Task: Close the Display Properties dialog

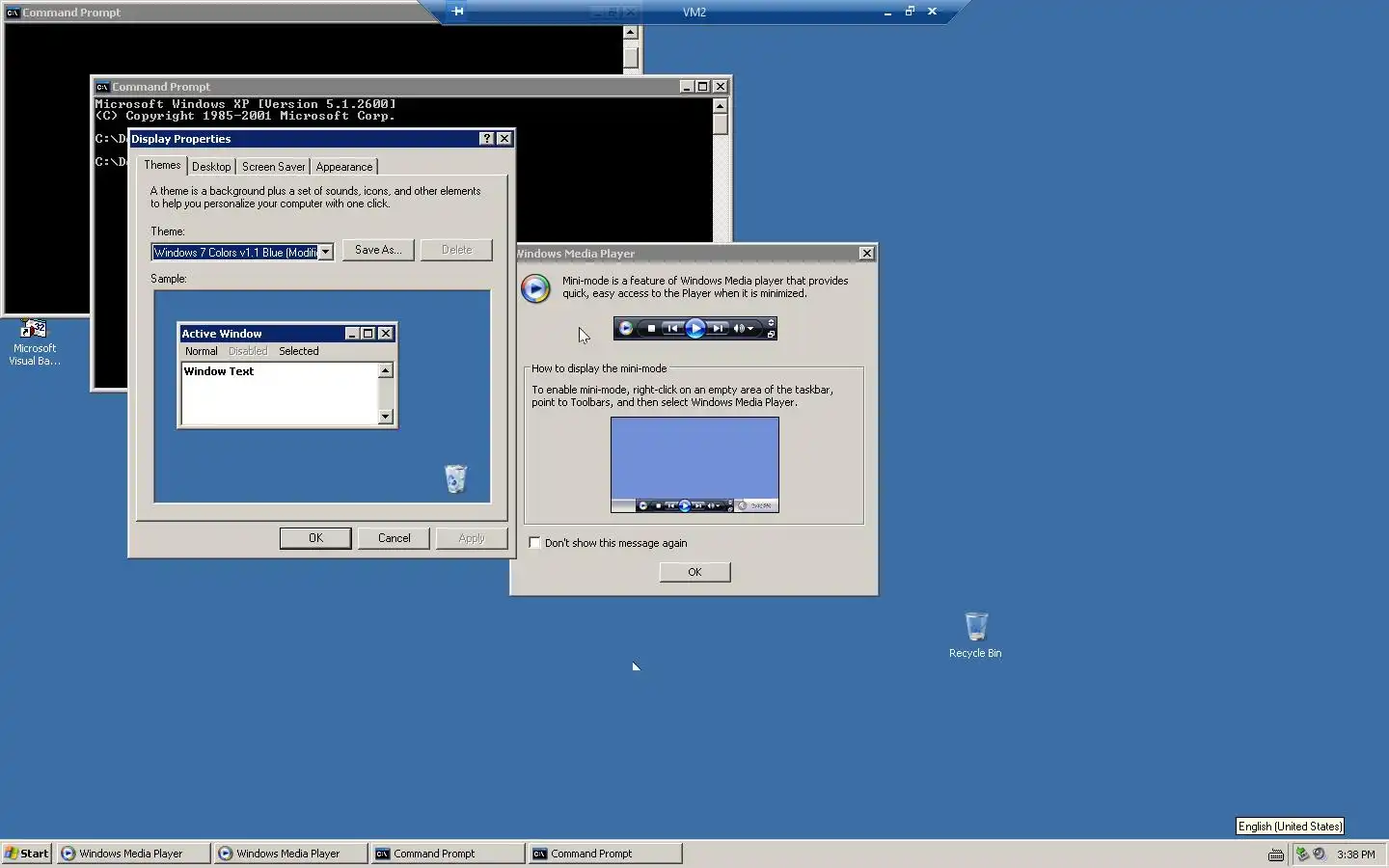Action: [x=504, y=139]
